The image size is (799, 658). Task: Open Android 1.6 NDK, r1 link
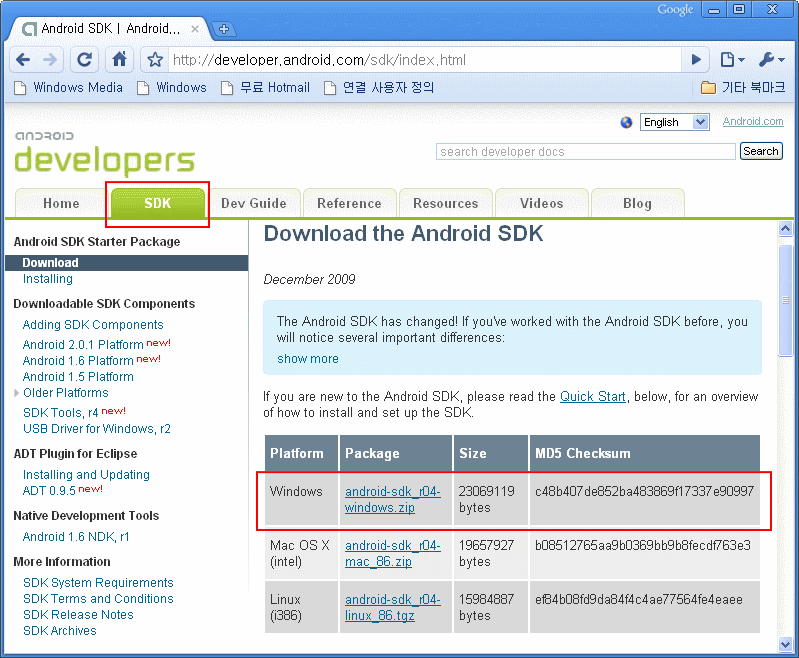point(76,537)
